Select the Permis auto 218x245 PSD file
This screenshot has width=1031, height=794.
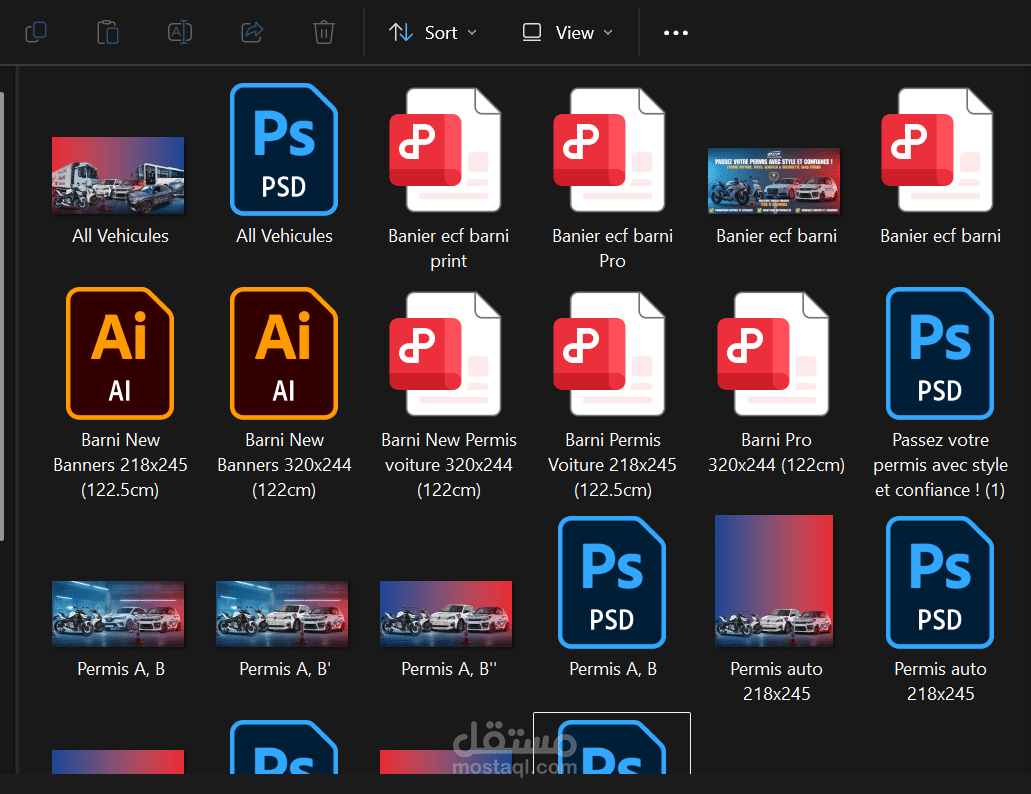click(x=940, y=582)
